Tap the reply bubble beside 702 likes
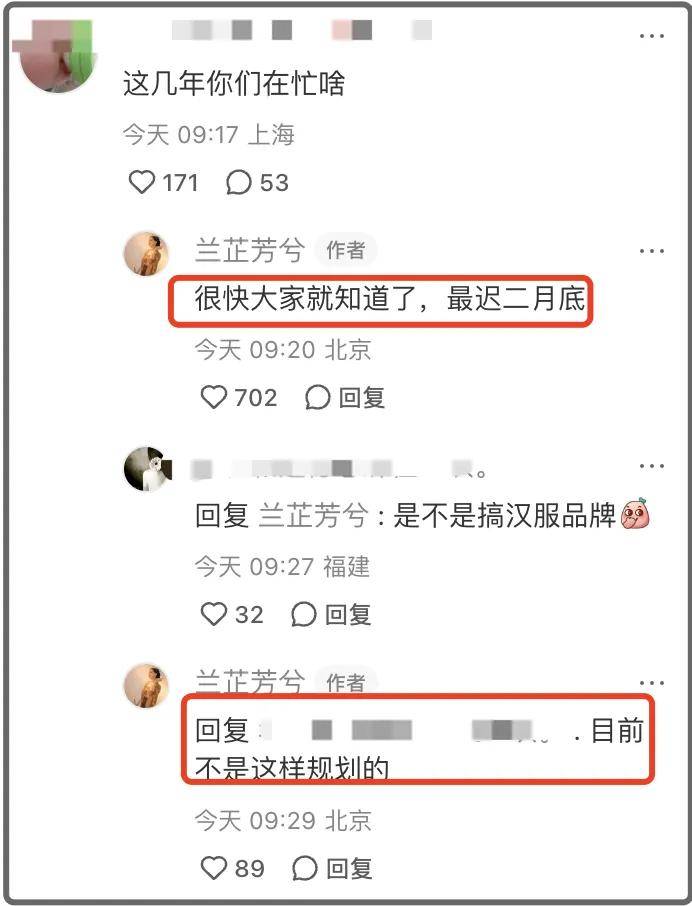 pos(317,398)
